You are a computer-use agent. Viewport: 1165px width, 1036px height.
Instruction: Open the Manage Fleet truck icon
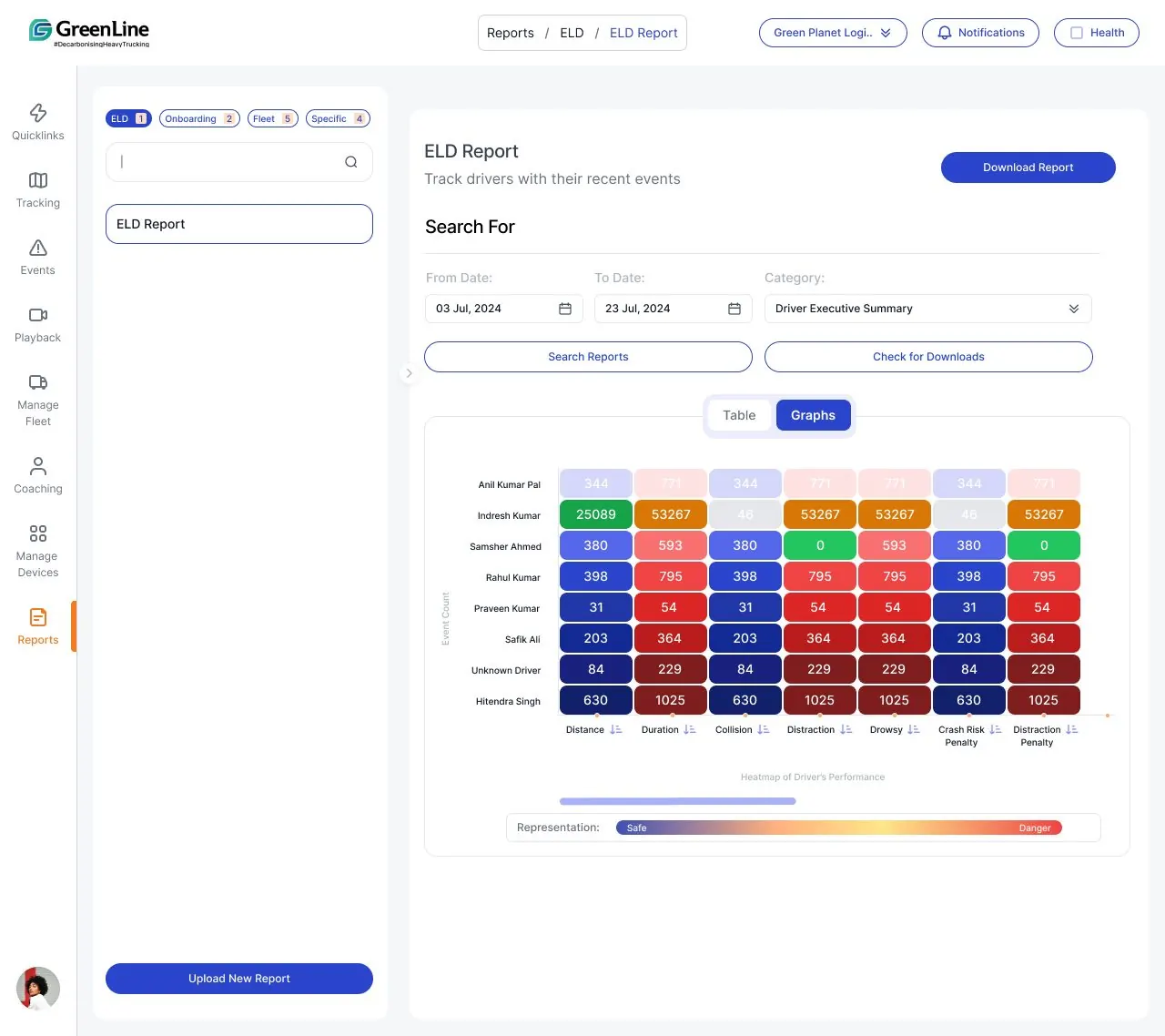click(x=38, y=382)
